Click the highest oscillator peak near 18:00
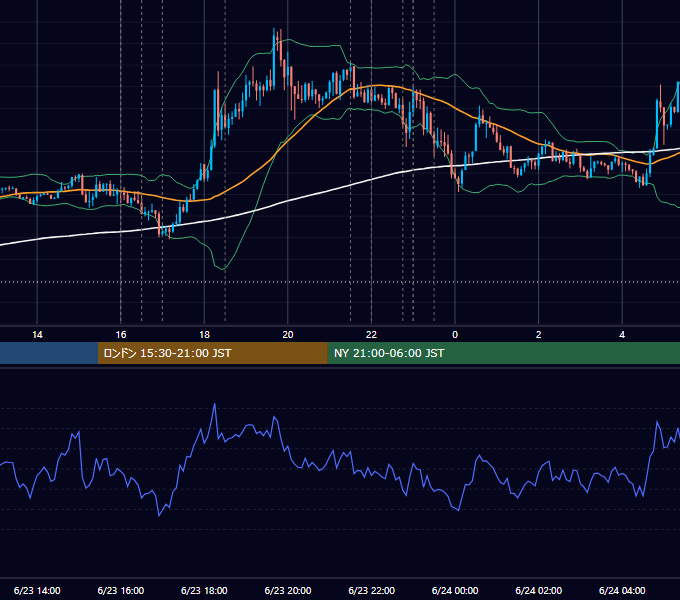This screenshot has height=600, width=680. 215,404
